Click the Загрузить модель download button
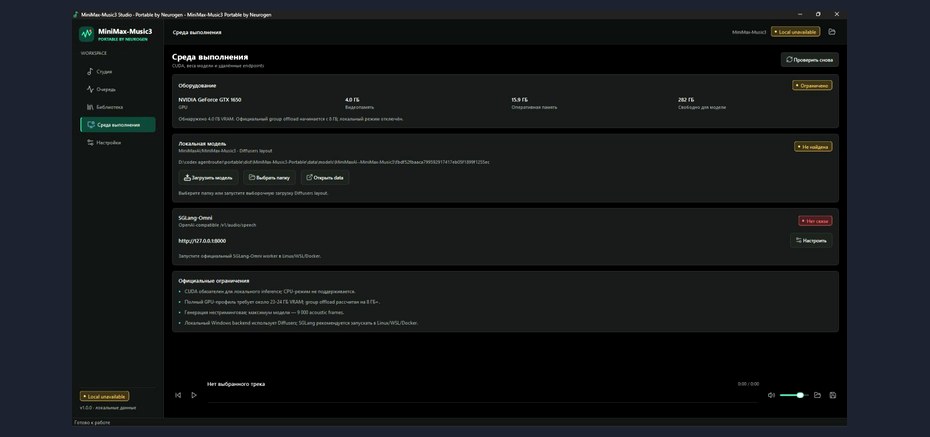Image resolution: width=930 pixels, height=437 pixels. click(x=208, y=177)
